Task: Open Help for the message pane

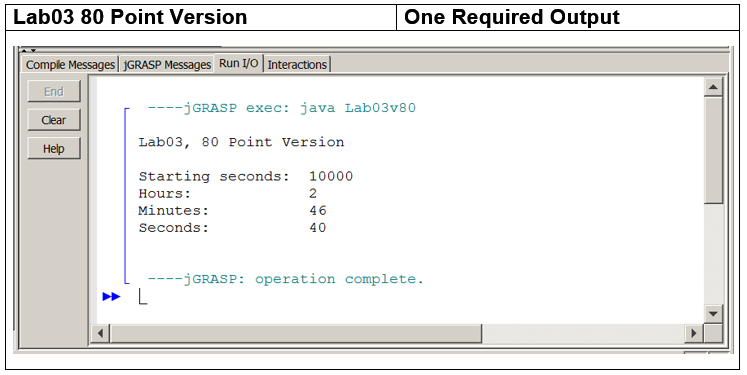Action: [x=54, y=149]
